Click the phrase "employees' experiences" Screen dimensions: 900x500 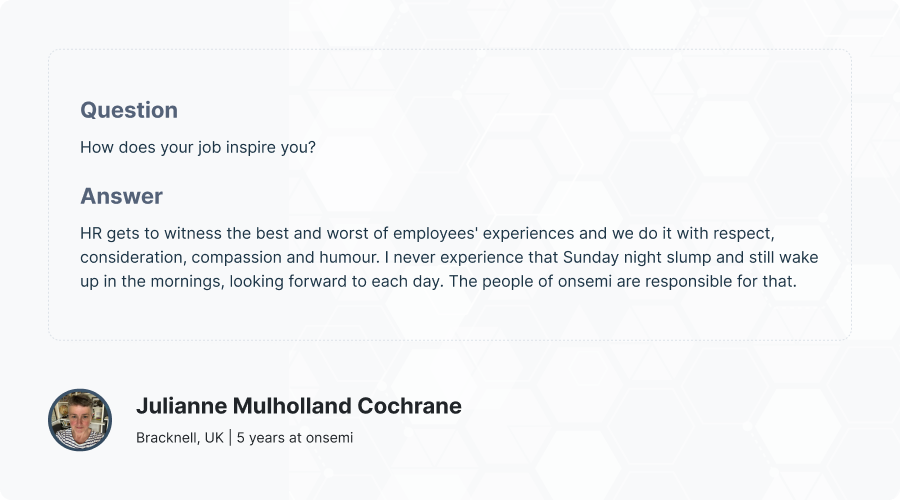(x=476, y=233)
